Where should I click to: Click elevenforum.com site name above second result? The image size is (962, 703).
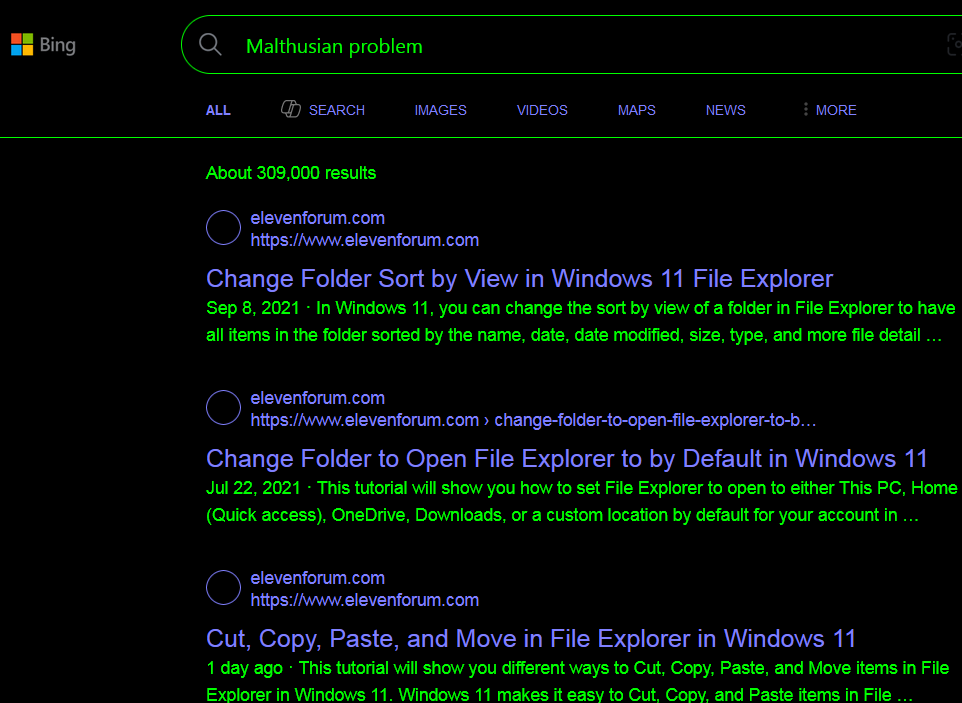point(317,398)
